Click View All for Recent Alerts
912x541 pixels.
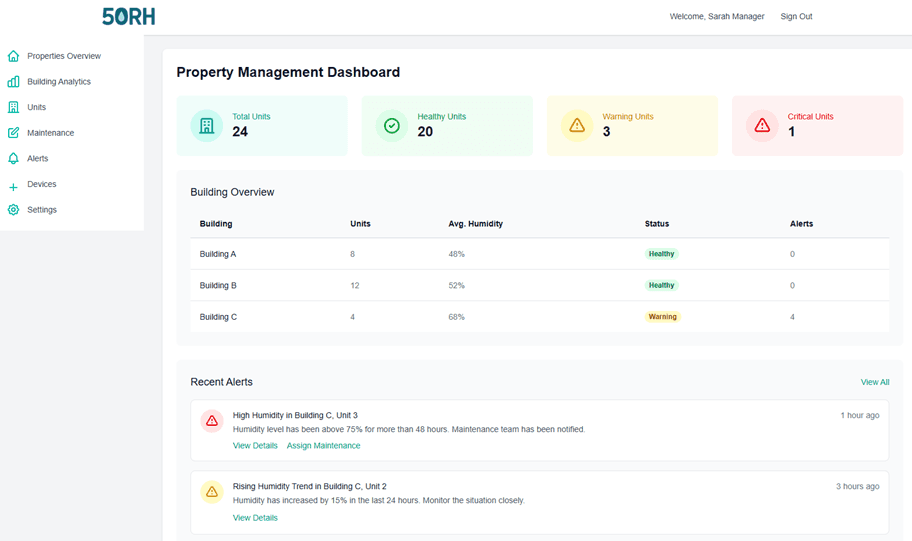pos(875,382)
